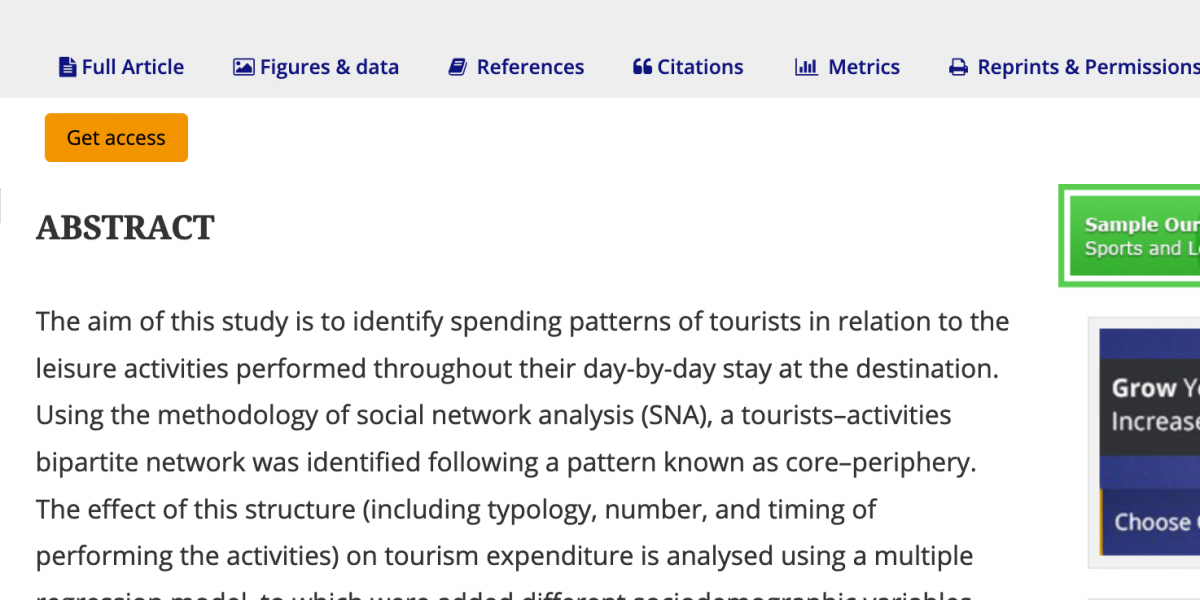Open the Full Article tab
Viewport: 1200px width, 600px height.
click(122, 67)
